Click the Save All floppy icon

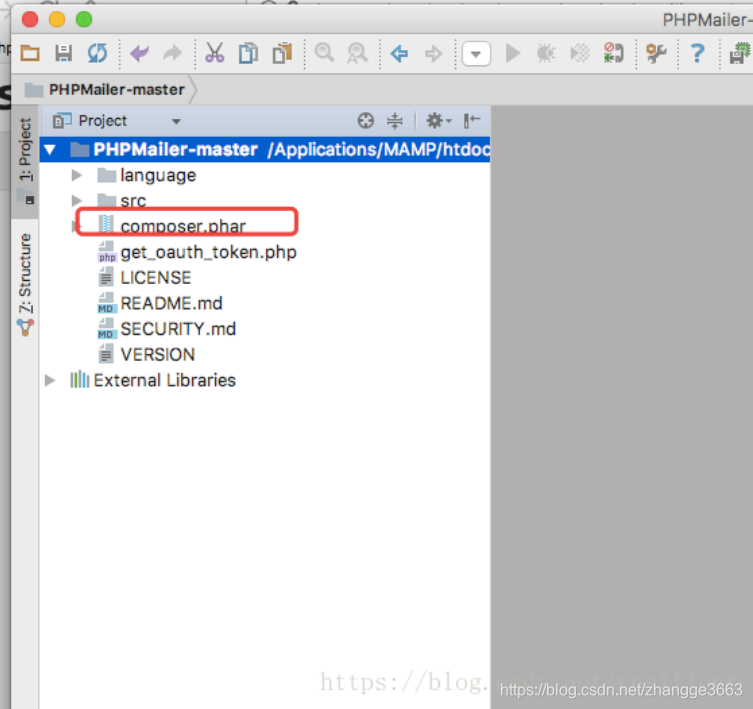point(63,53)
